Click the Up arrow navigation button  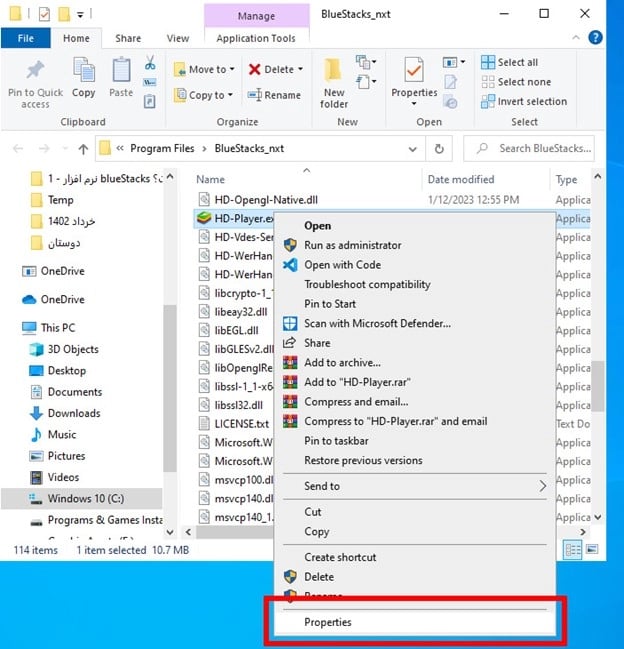[83, 149]
